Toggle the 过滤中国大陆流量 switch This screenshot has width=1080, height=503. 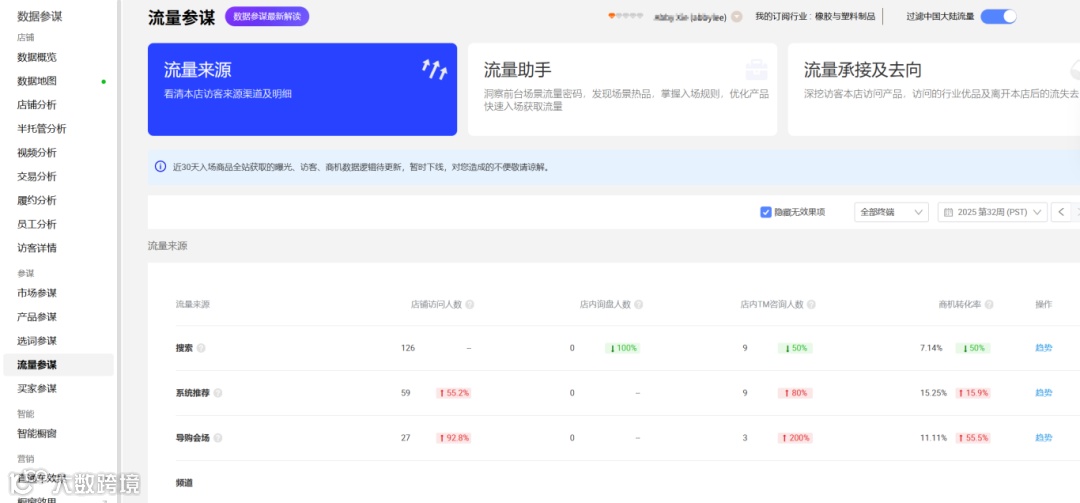pyautogui.click(x=998, y=17)
